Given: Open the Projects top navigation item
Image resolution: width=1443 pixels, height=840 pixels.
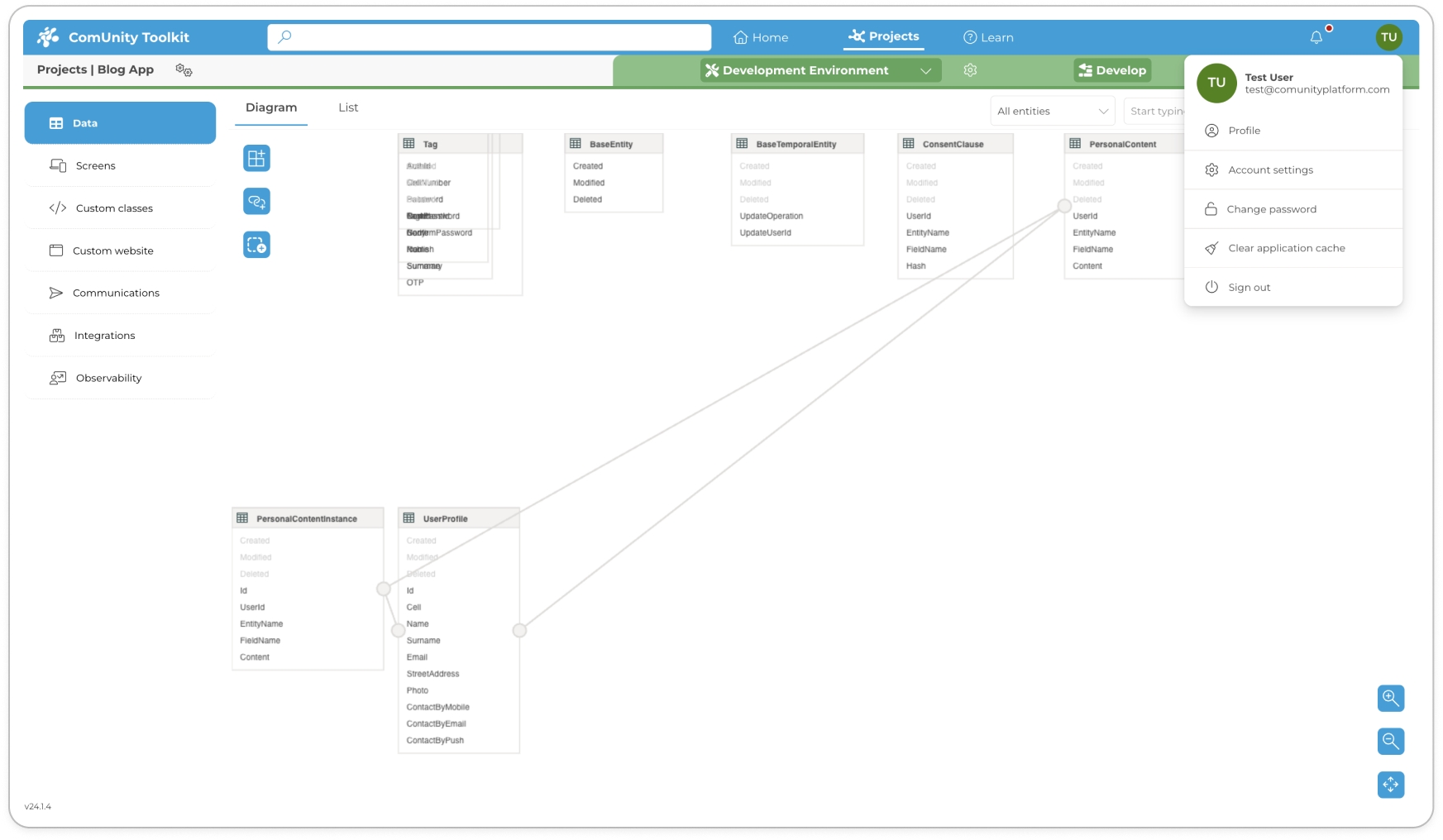Looking at the screenshot, I should [x=884, y=36].
